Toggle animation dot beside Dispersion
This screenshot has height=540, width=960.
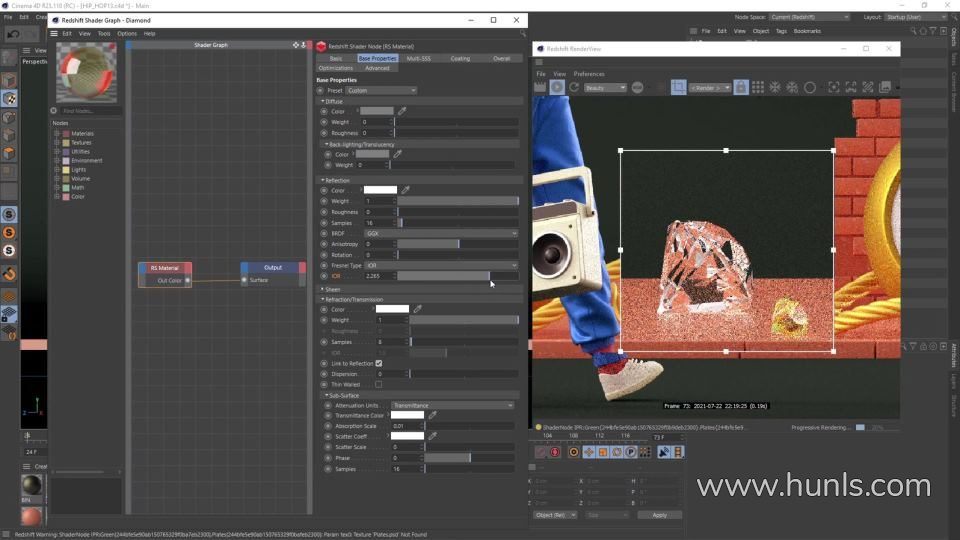(x=324, y=374)
